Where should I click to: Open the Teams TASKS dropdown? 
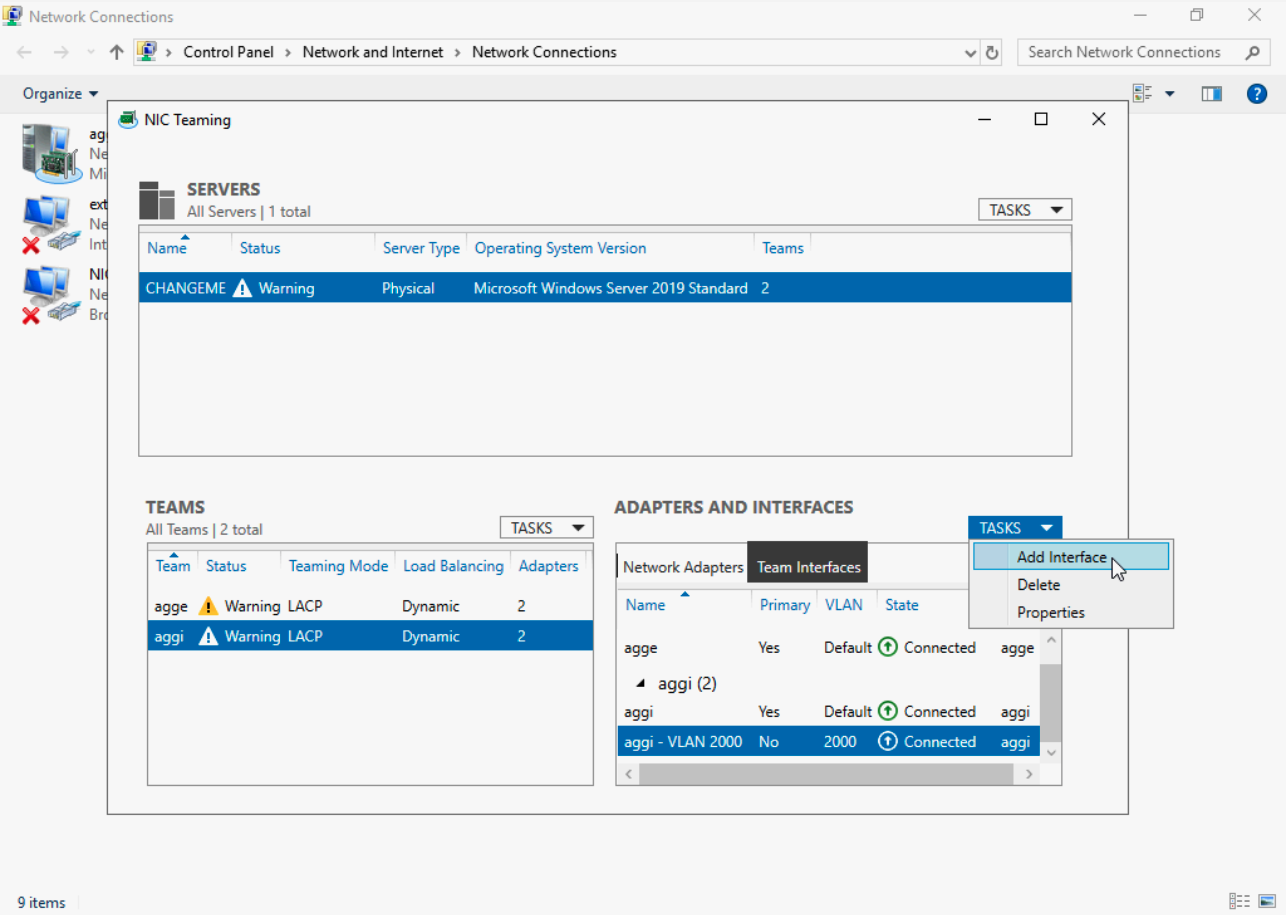point(546,528)
